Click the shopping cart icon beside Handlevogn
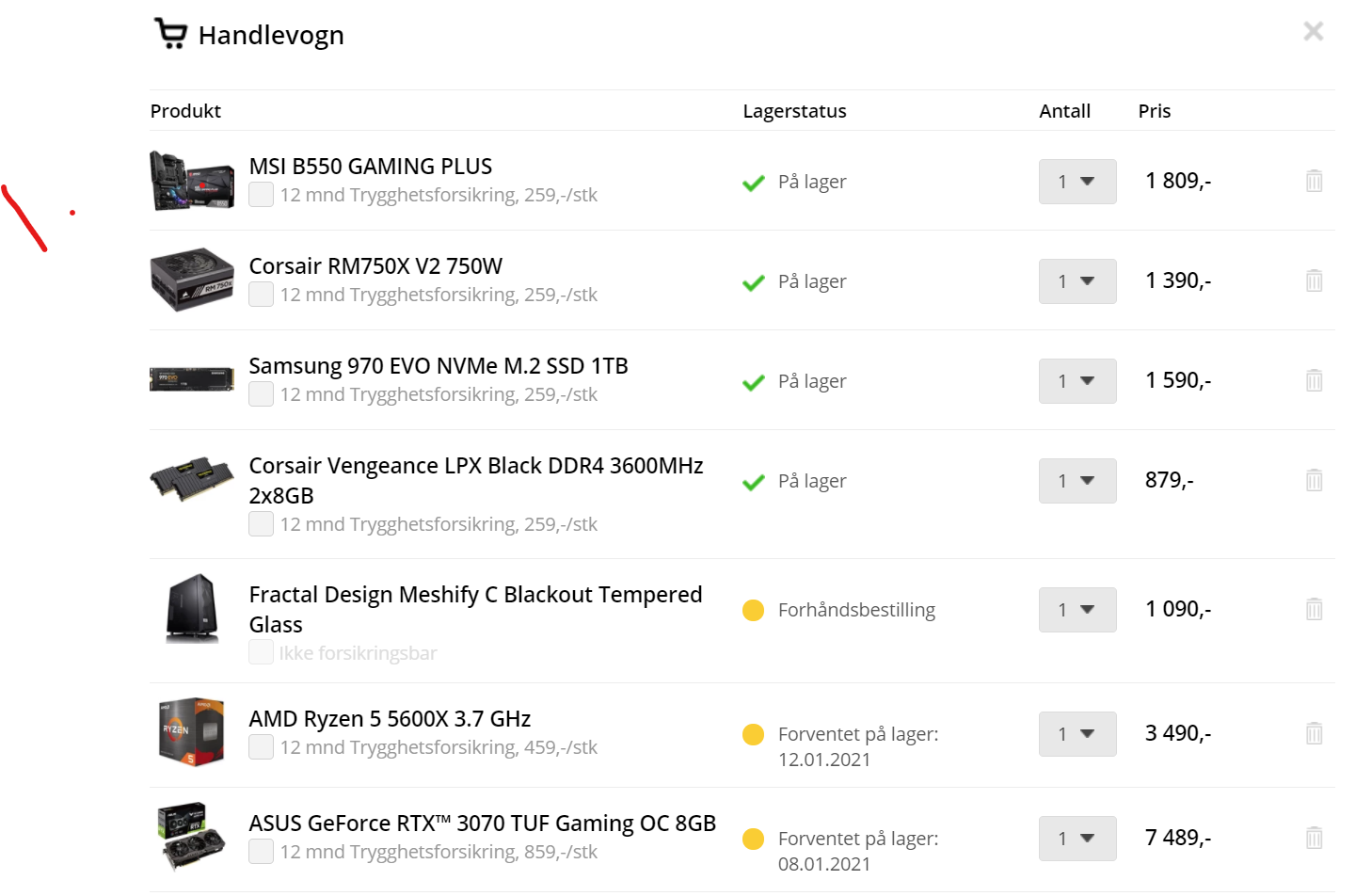 [x=170, y=34]
